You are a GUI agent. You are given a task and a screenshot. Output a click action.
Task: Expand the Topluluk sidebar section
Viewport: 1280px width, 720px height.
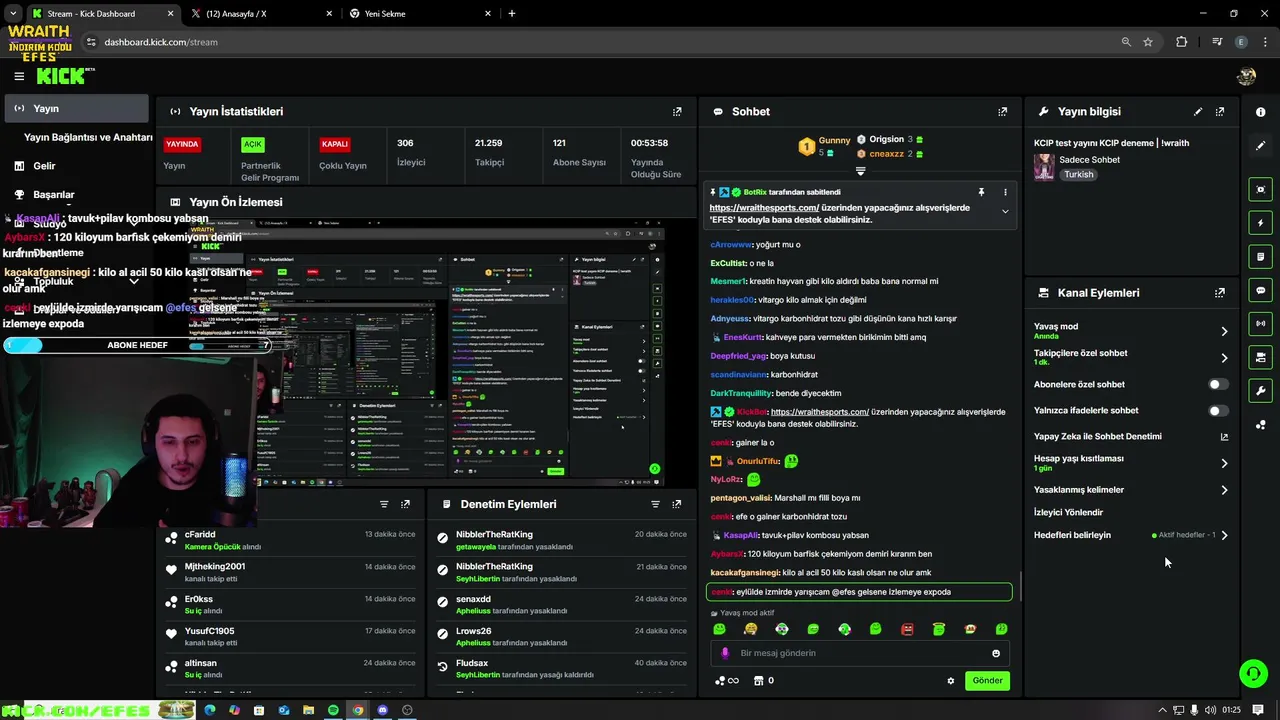tap(134, 282)
